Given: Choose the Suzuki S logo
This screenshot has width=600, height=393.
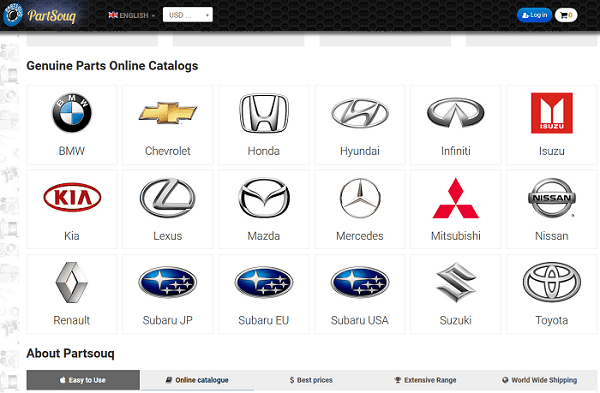Looking at the screenshot, I should [455, 282].
